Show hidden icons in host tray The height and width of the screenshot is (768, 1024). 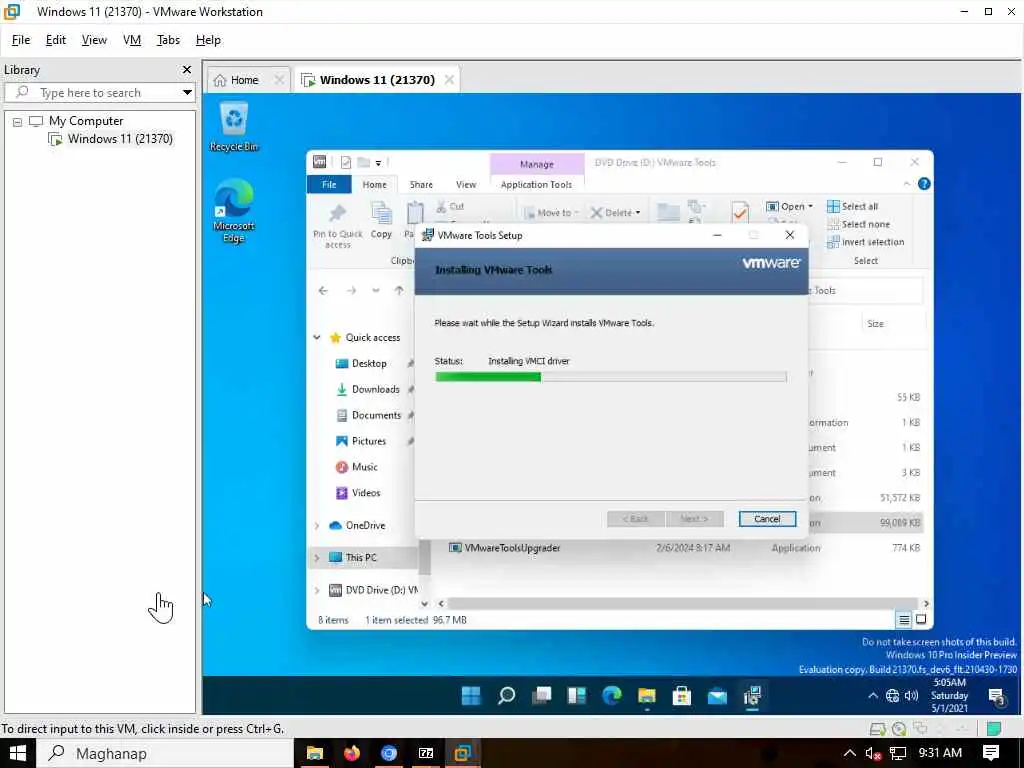(x=849, y=754)
